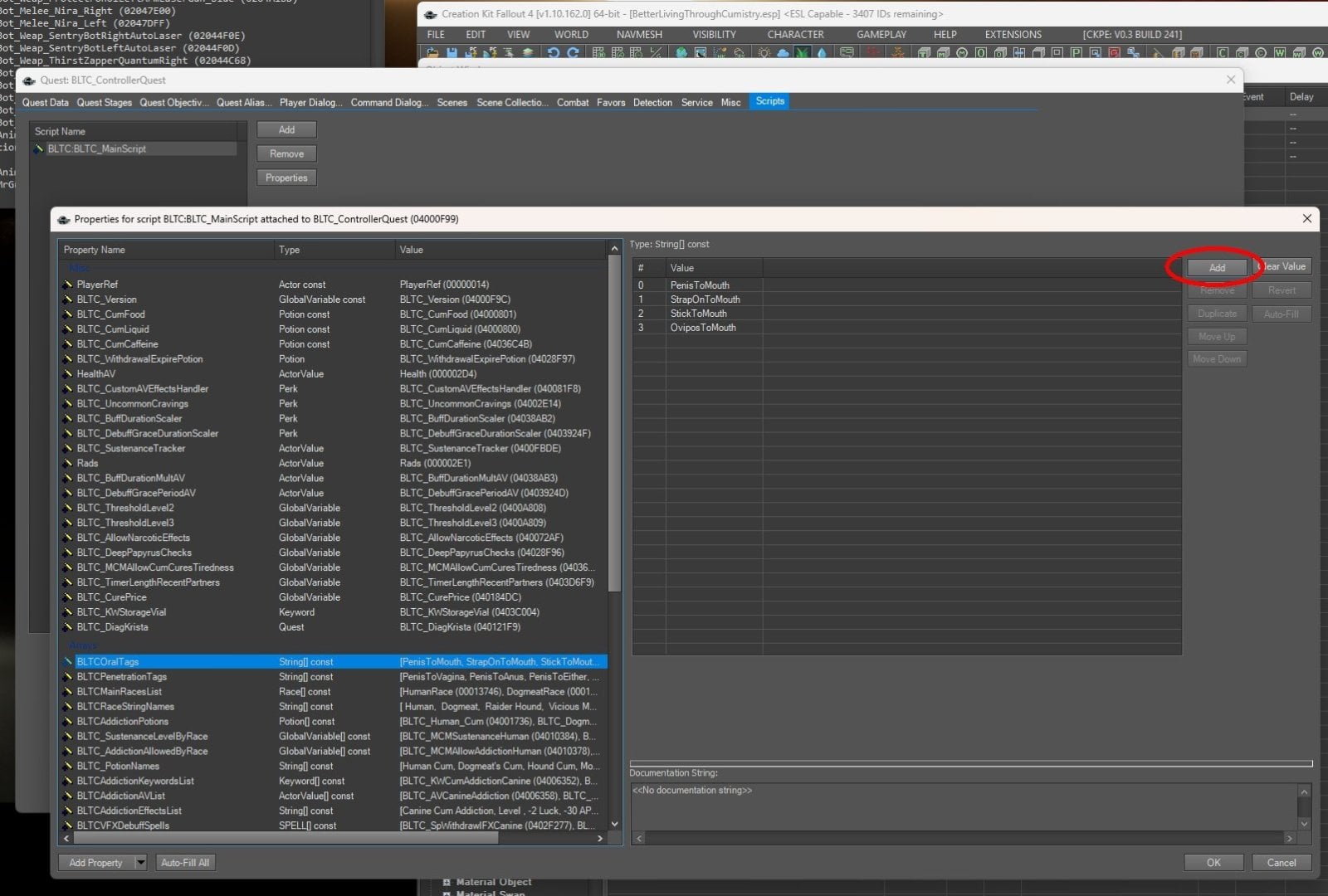This screenshot has height=896, width=1328.
Task: Click the Properties button in Quest window
Action: (x=286, y=178)
